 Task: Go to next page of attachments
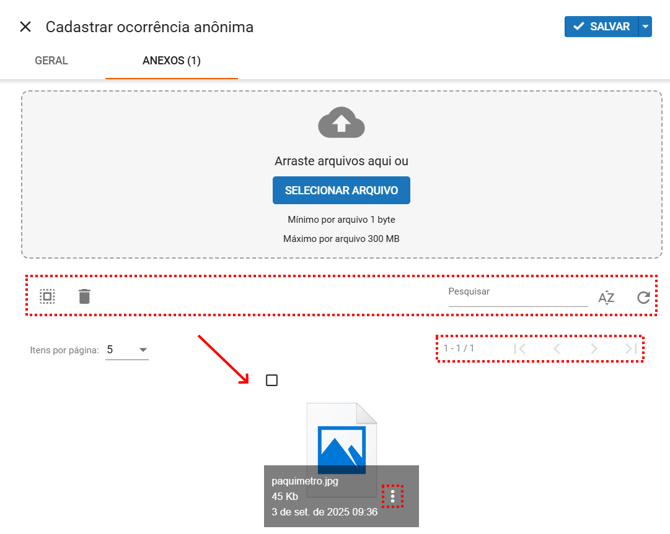coord(594,349)
